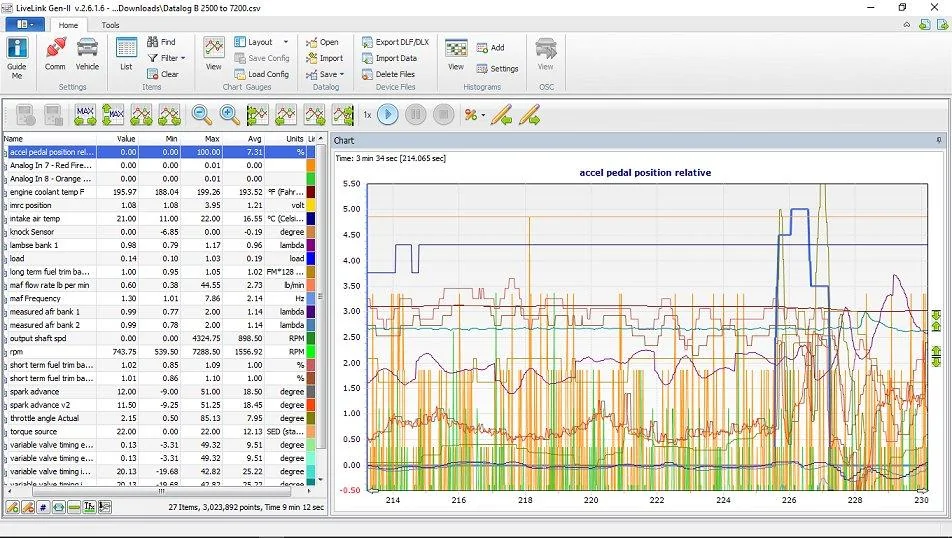Click Export DLF/DLX

pyautogui.click(x=395, y=42)
